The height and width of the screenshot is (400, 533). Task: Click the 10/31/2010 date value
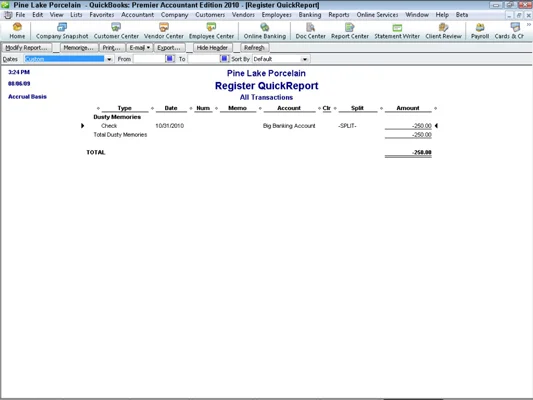tap(170, 126)
